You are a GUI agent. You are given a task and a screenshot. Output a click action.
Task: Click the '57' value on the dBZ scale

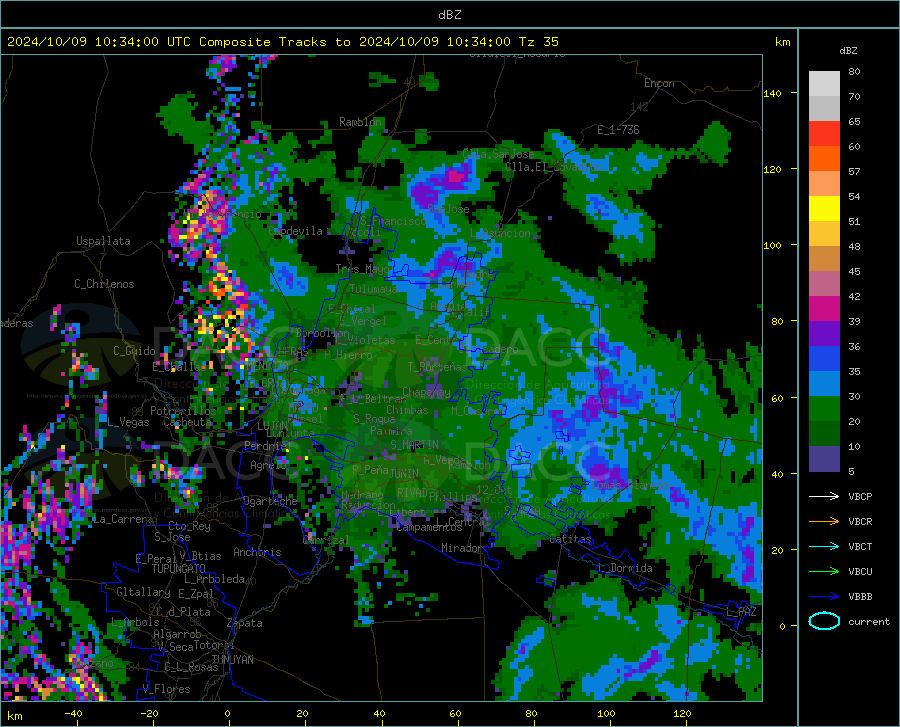[854, 171]
